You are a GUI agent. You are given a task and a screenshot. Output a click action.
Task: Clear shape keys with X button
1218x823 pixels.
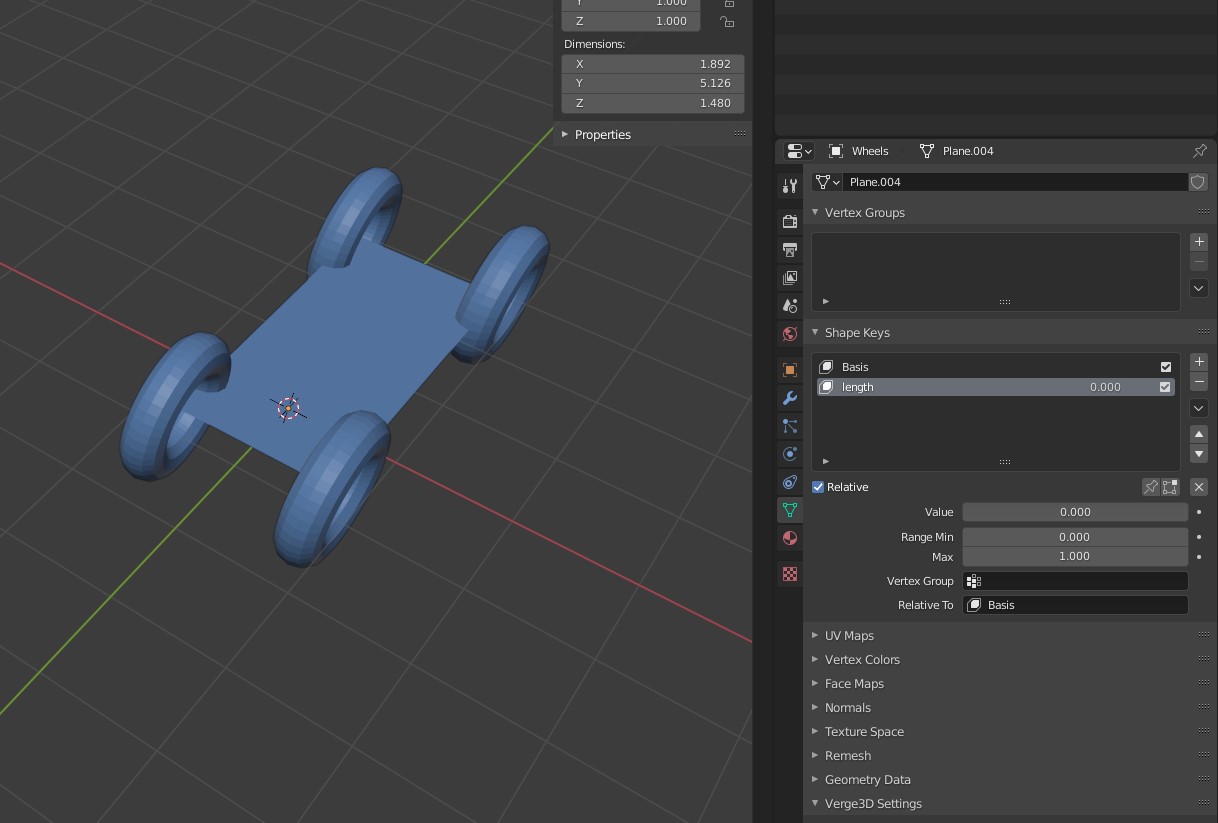[1199, 487]
